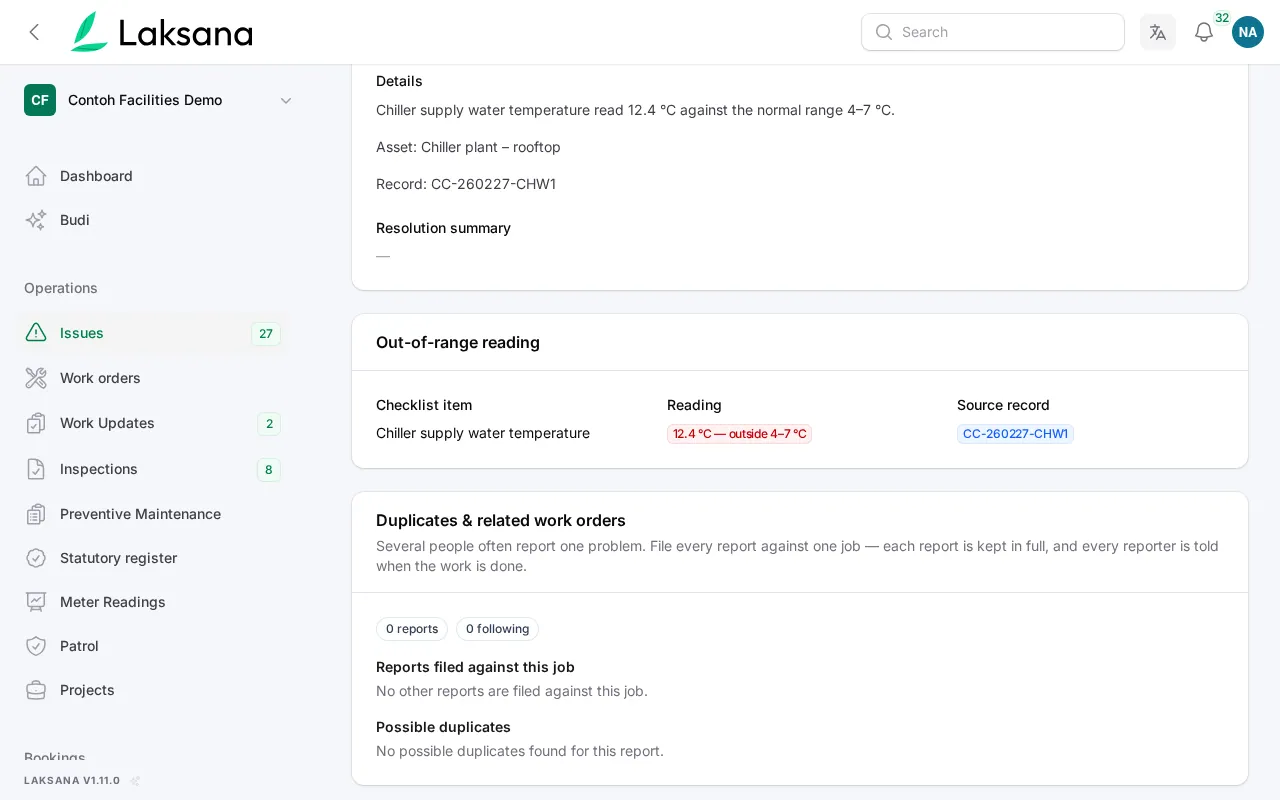
Task: Select Preventive Maintenance in sidebar
Action: pos(152,514)
